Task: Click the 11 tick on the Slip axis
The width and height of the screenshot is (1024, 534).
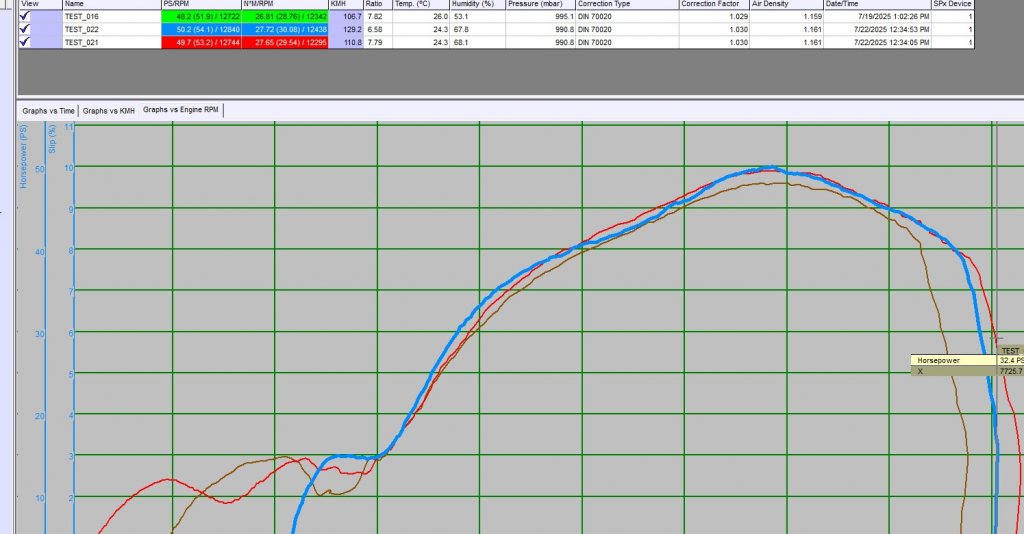Action: coord(71,126)
